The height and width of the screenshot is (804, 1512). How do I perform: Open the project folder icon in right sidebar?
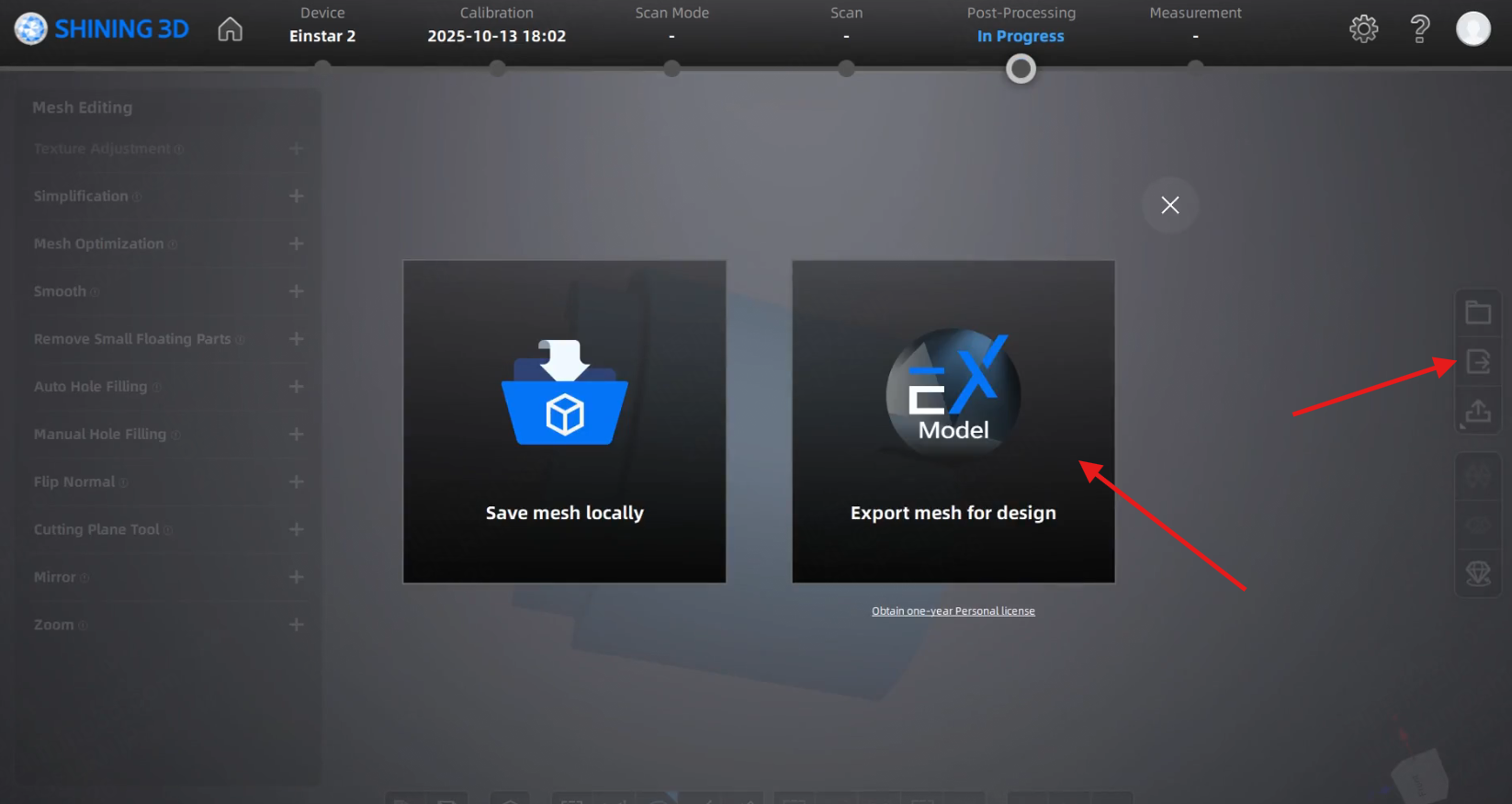tap(1478, 312)
